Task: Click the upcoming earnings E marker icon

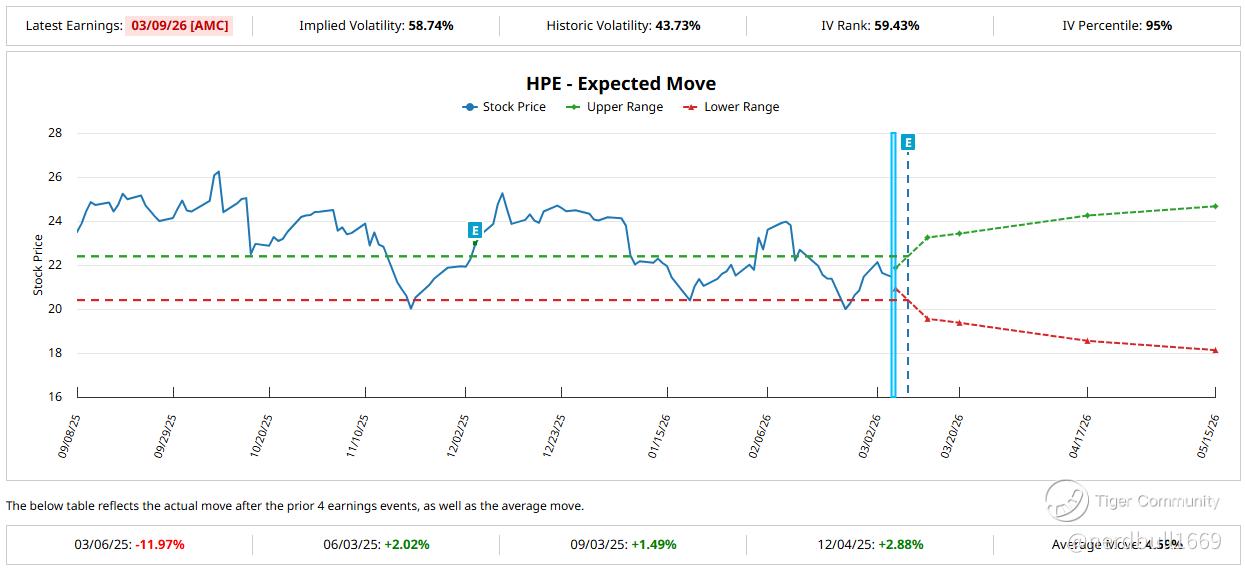Action: (x=908, y=143)
